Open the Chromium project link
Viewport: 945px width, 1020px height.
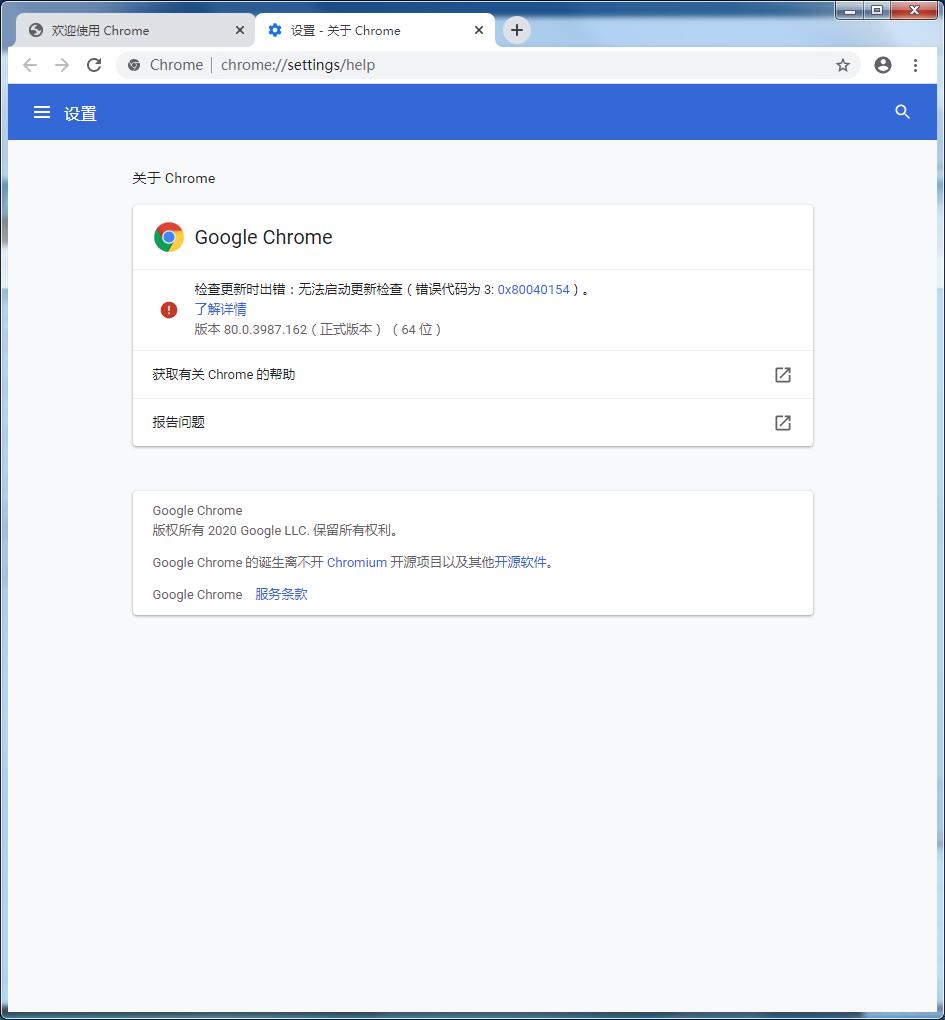tap(356, 562)
